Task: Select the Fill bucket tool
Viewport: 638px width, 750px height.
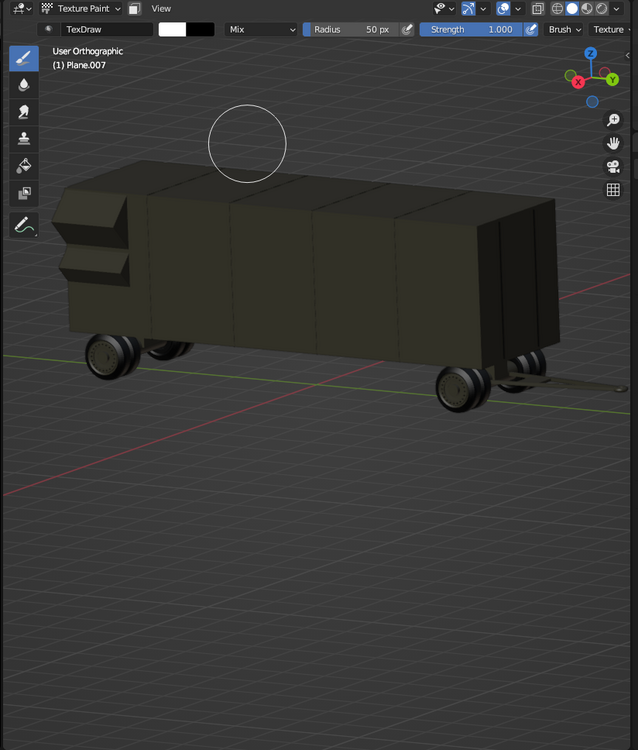Action: point(23,166)
